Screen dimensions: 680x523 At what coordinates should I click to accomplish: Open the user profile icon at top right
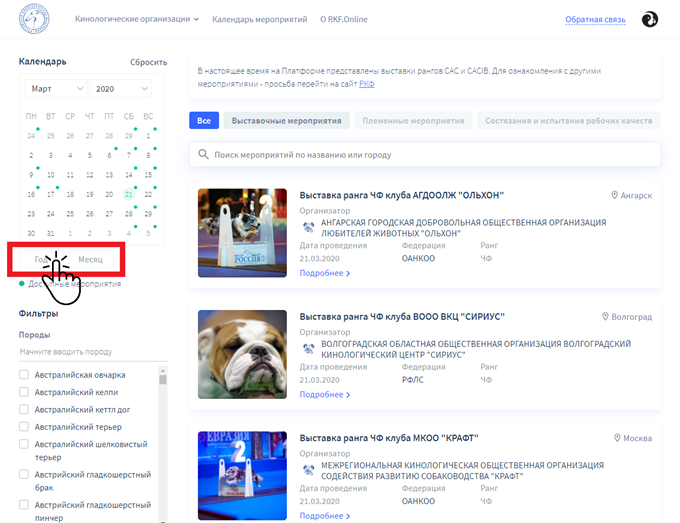click(648, 19)
